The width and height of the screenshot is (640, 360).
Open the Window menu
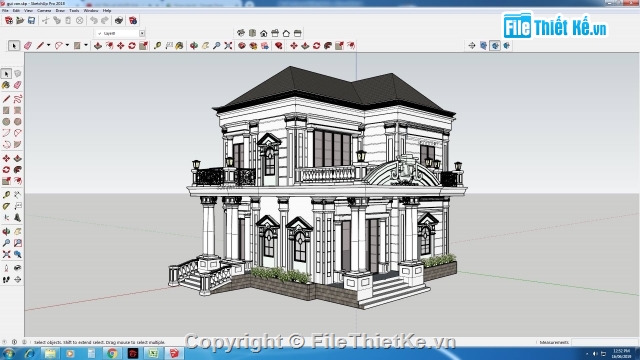91,11
